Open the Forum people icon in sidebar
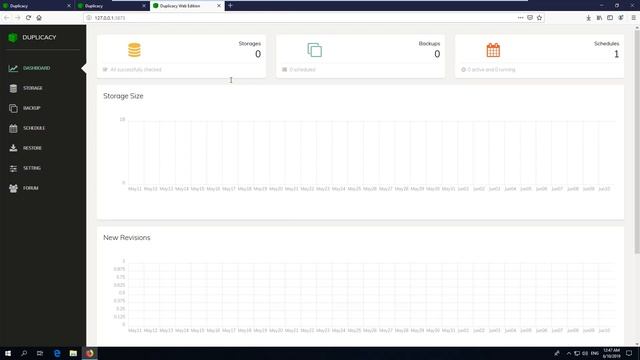Viewport: 640px width, 360px height. (x=13, y=188)
